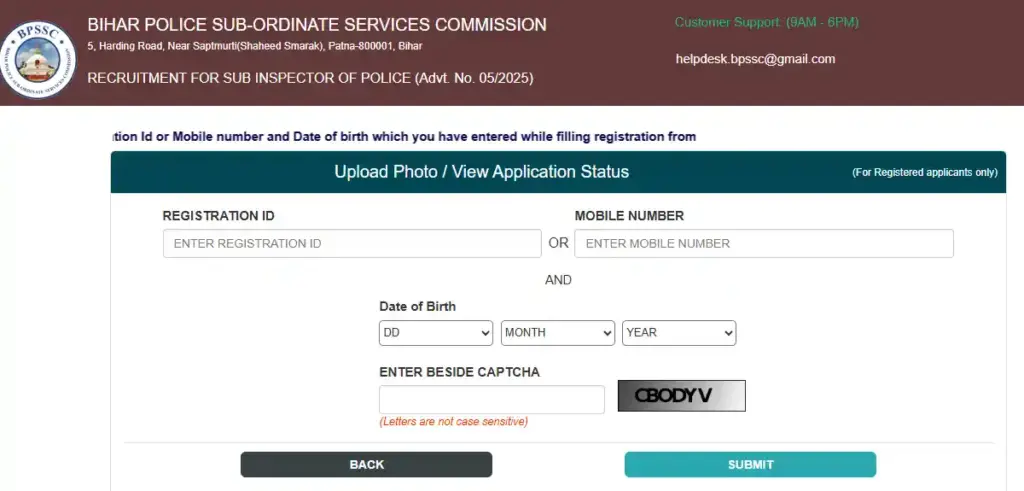Open the YEAR dropdown
Image resolution: width=1024 pixels, height=491 pixels.
(679, 333)
